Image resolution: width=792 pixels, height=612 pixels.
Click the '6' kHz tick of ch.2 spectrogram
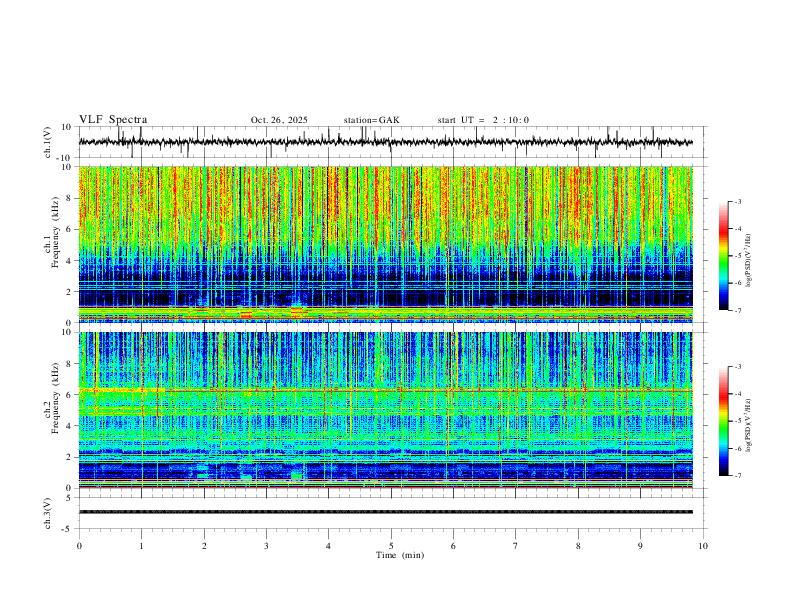pyautogui.click(x=70, y=394)
